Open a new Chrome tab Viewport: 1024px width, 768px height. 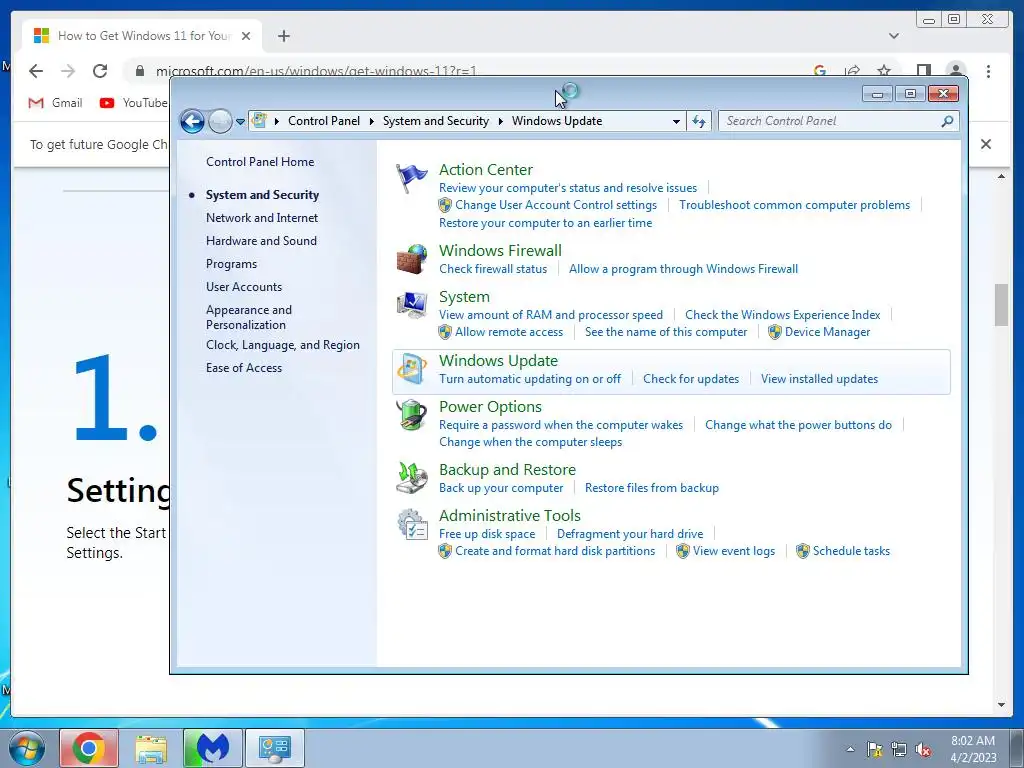[283, 36]
